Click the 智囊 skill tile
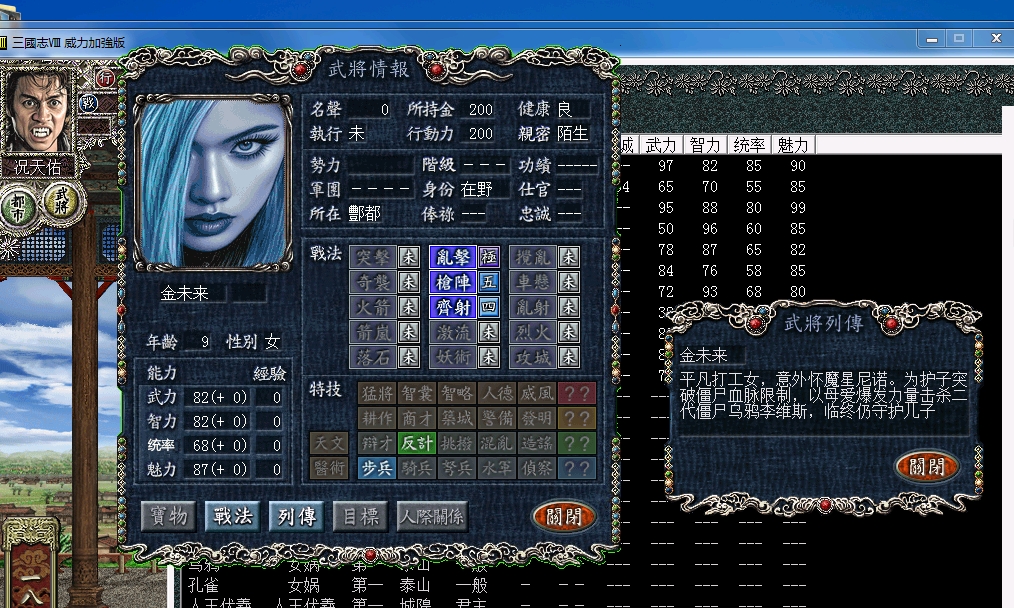This screenshot has width=1014, height=608. pyautogui.click(x=417, y=393)
